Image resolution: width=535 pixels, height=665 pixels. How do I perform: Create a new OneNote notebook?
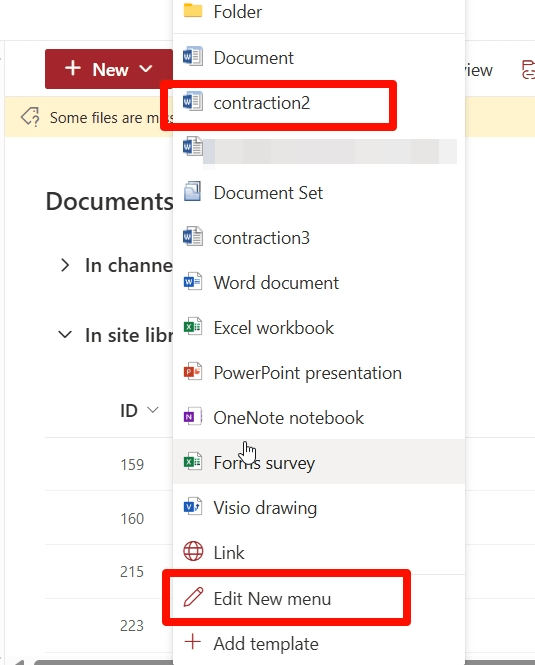pos(319,418)
